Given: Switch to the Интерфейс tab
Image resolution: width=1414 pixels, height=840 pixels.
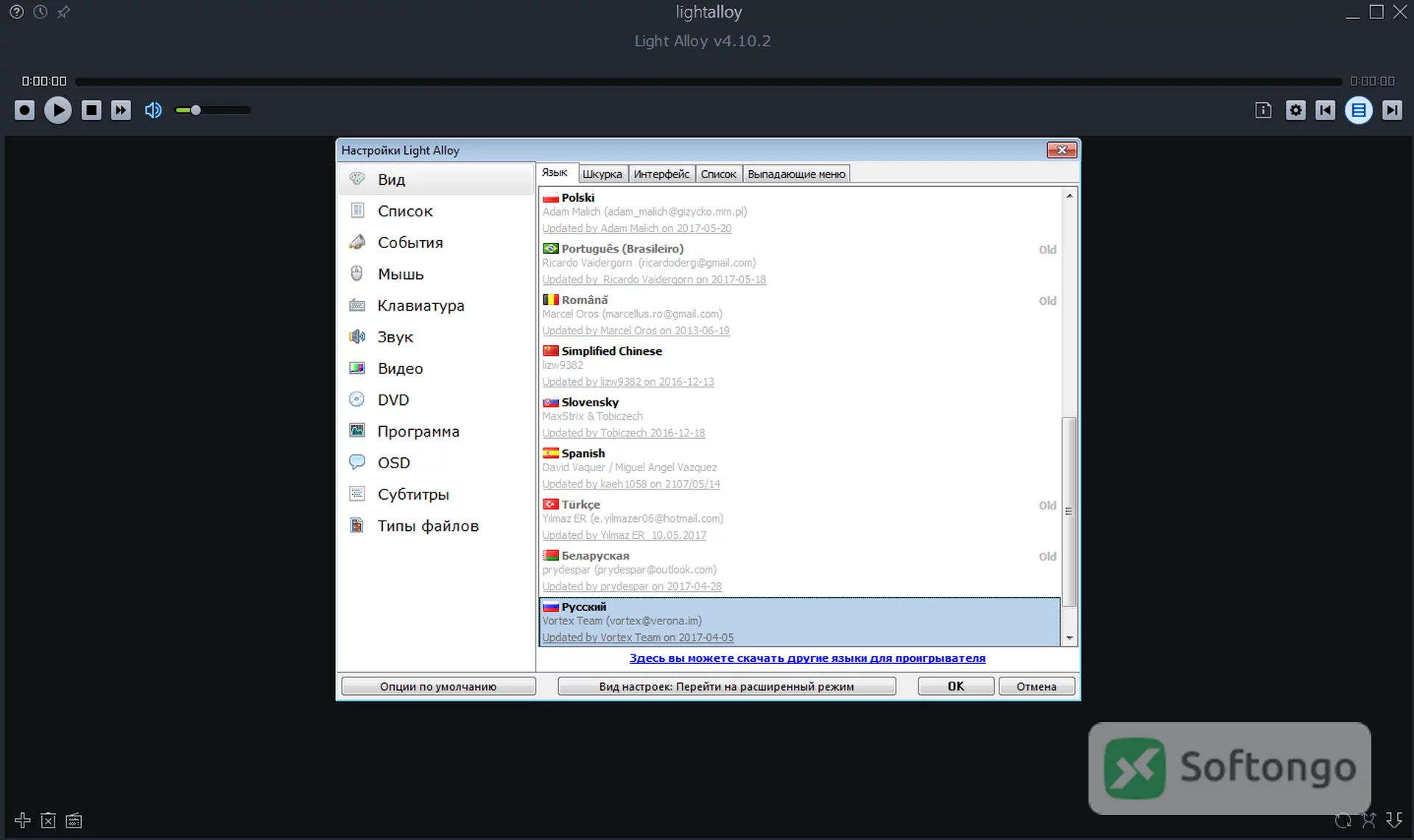Looking at the screenshot, I should (x=661, y=174).
